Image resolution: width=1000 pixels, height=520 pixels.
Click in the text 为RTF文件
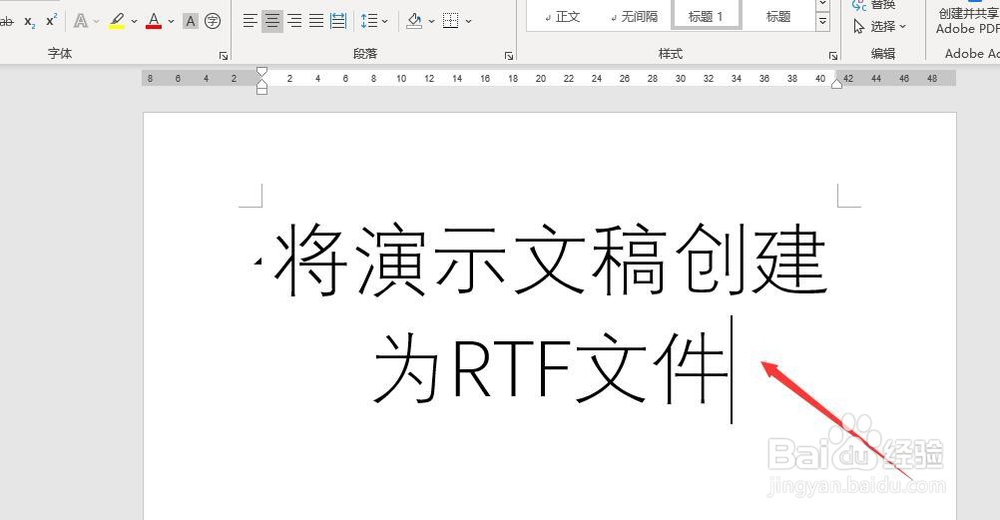click(x=550, y=369)
